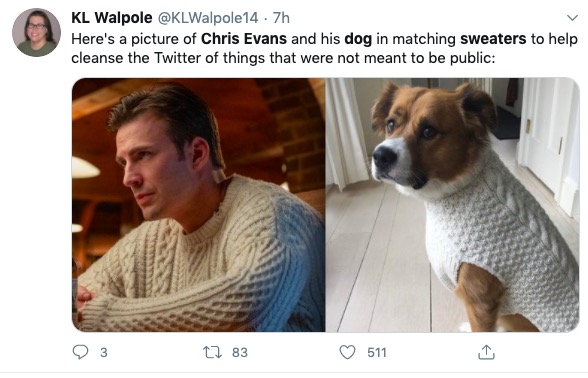Expand the tweet options chevron
Viewport: 588px width, 378px height.
pyautogui.click(x=572, y=18)
